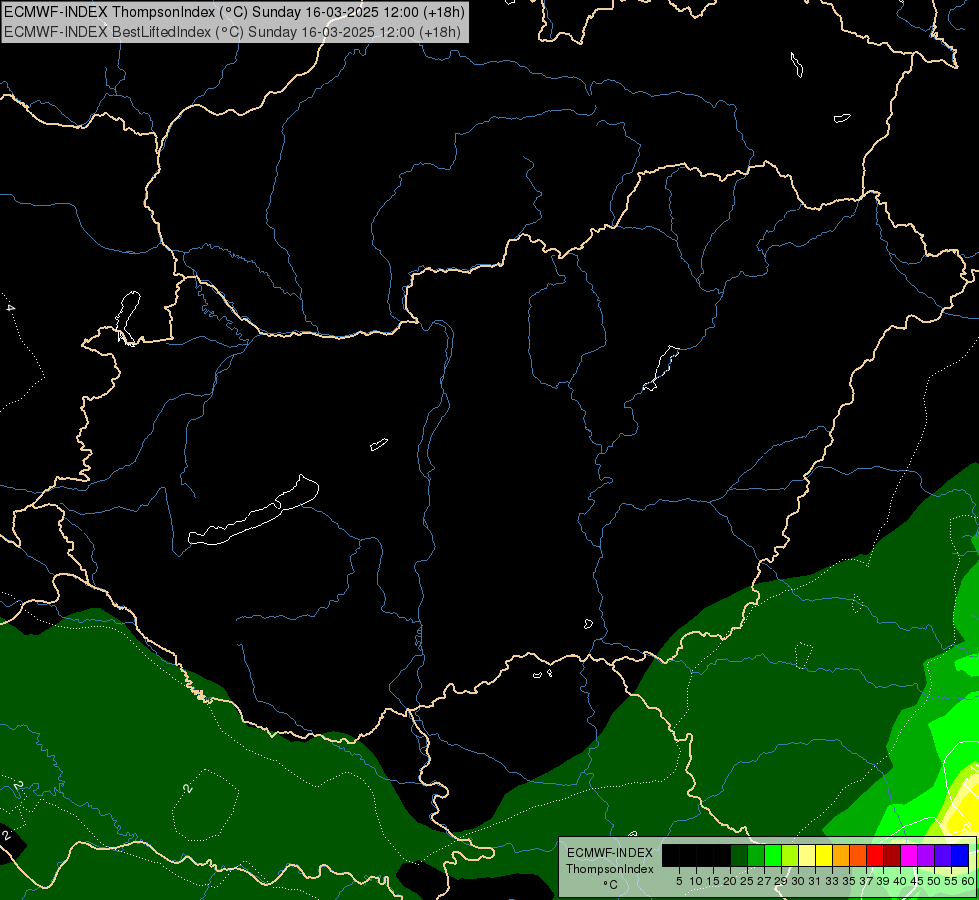Click the legend label 'ThompsonIndex'
The image size is (979, 900).
(610, 869)
